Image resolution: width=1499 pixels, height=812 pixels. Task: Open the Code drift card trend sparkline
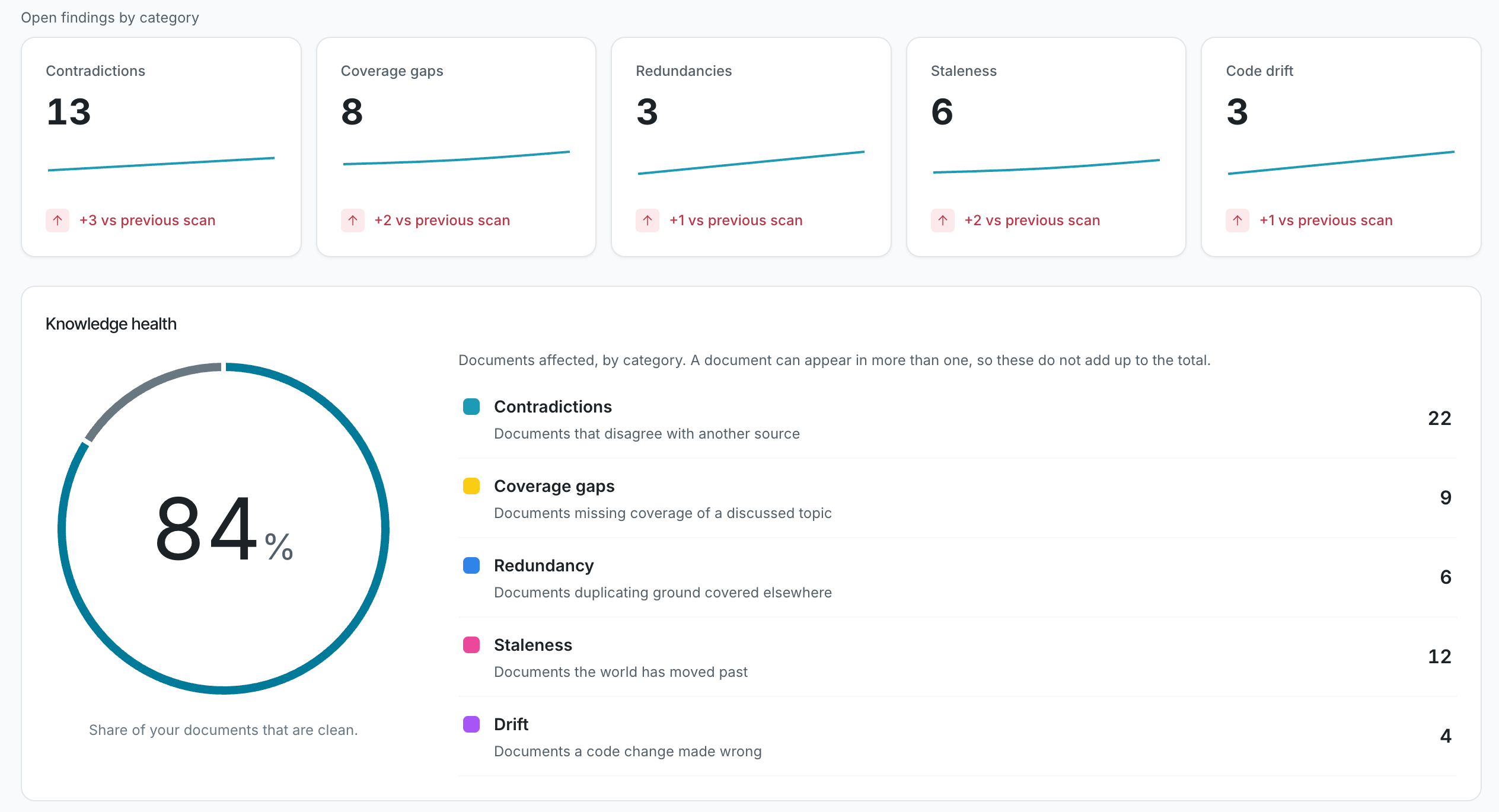[x=1341, y=162]
